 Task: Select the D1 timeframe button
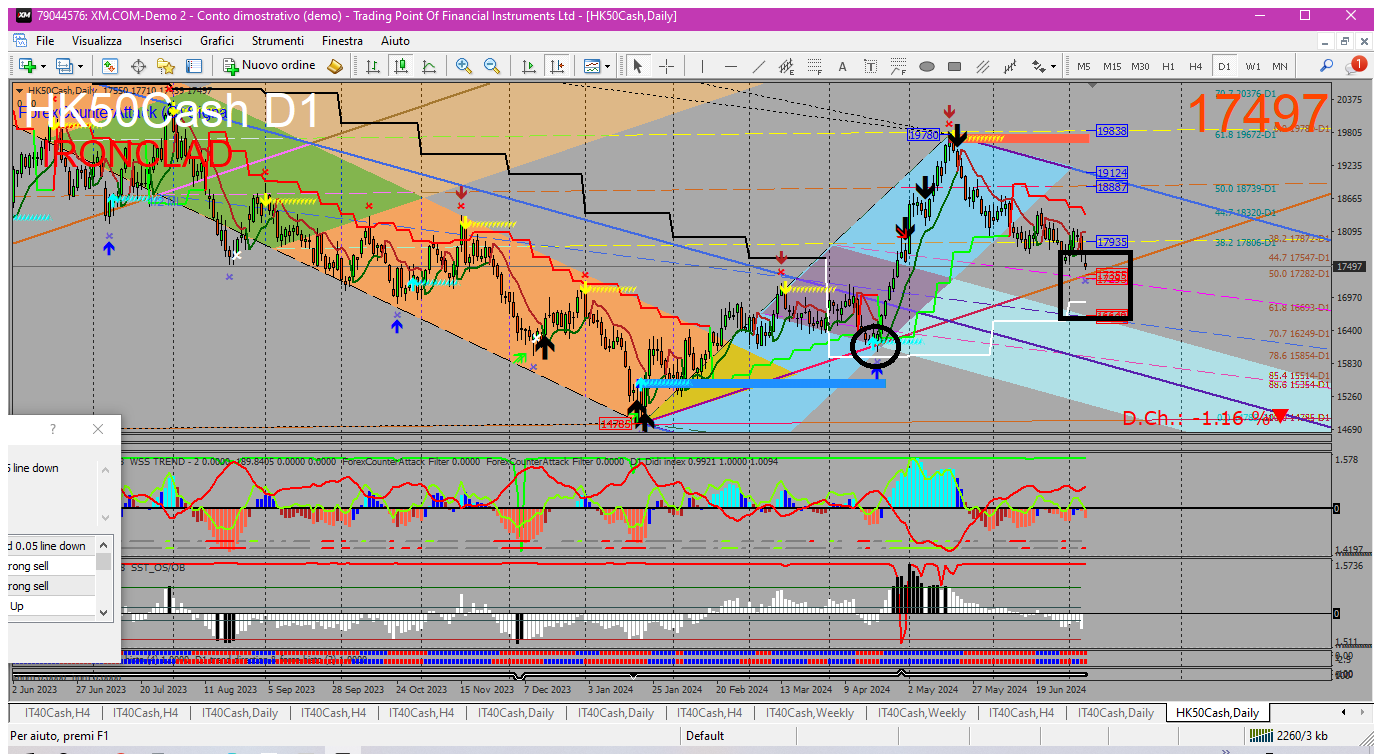point(1224,66)
